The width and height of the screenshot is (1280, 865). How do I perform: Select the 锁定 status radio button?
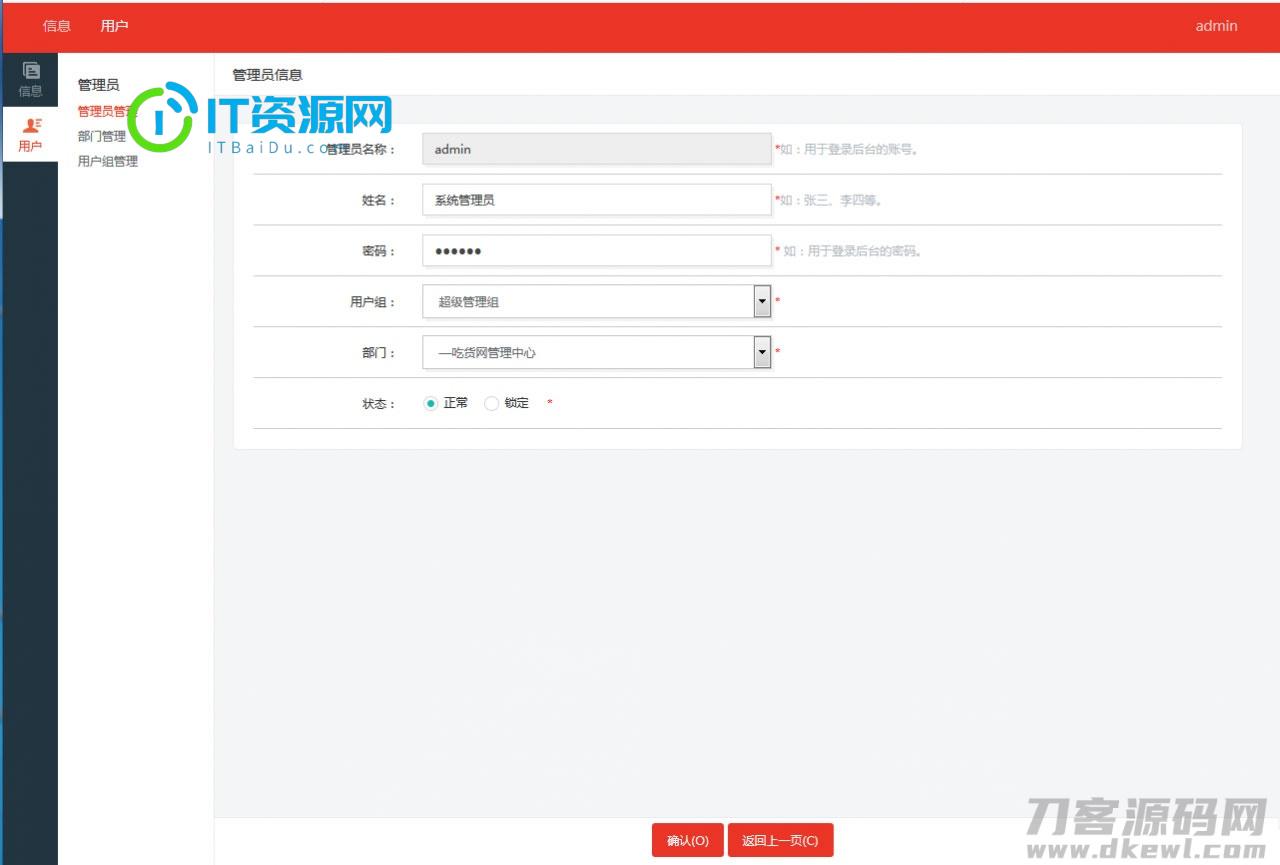[491, 403]
